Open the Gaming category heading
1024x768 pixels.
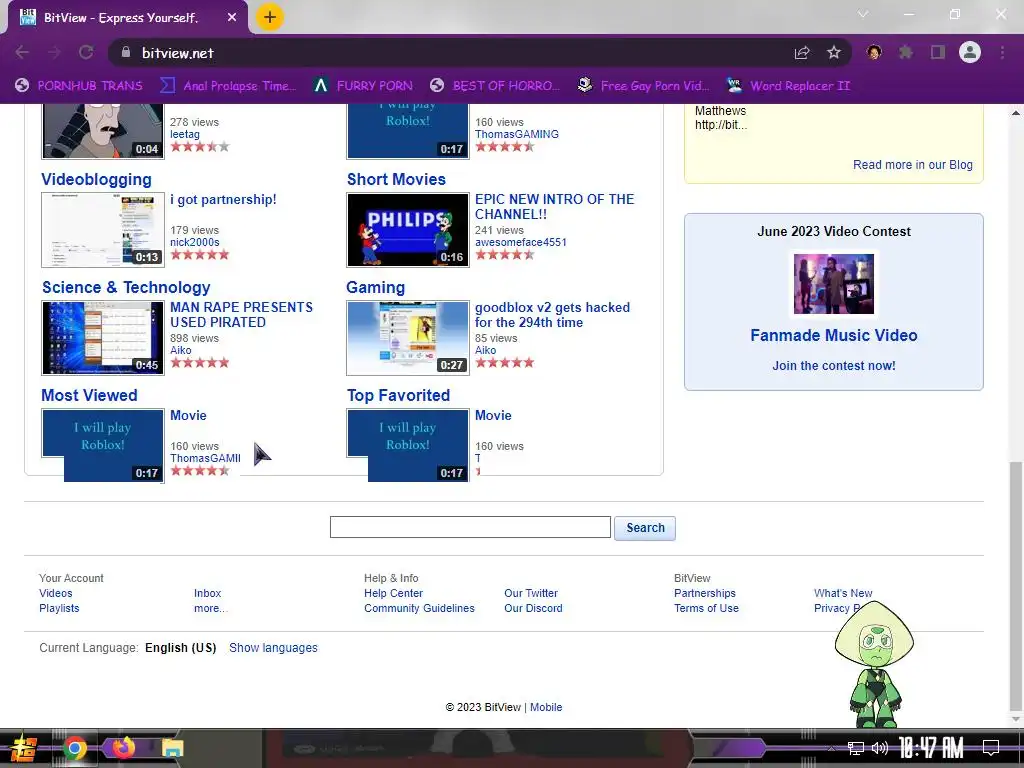click(x=376, y=287)
